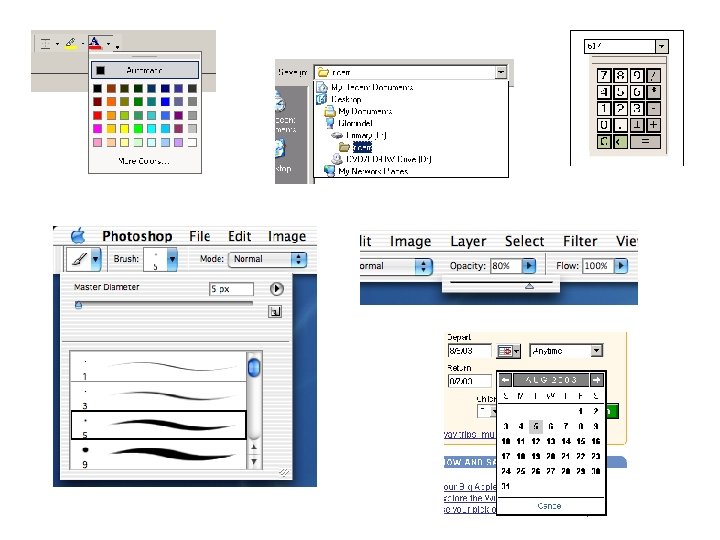Click the yellow Highlight marker icon
The height and width of the screenshot is (540, 720).
tap(70, 44)
